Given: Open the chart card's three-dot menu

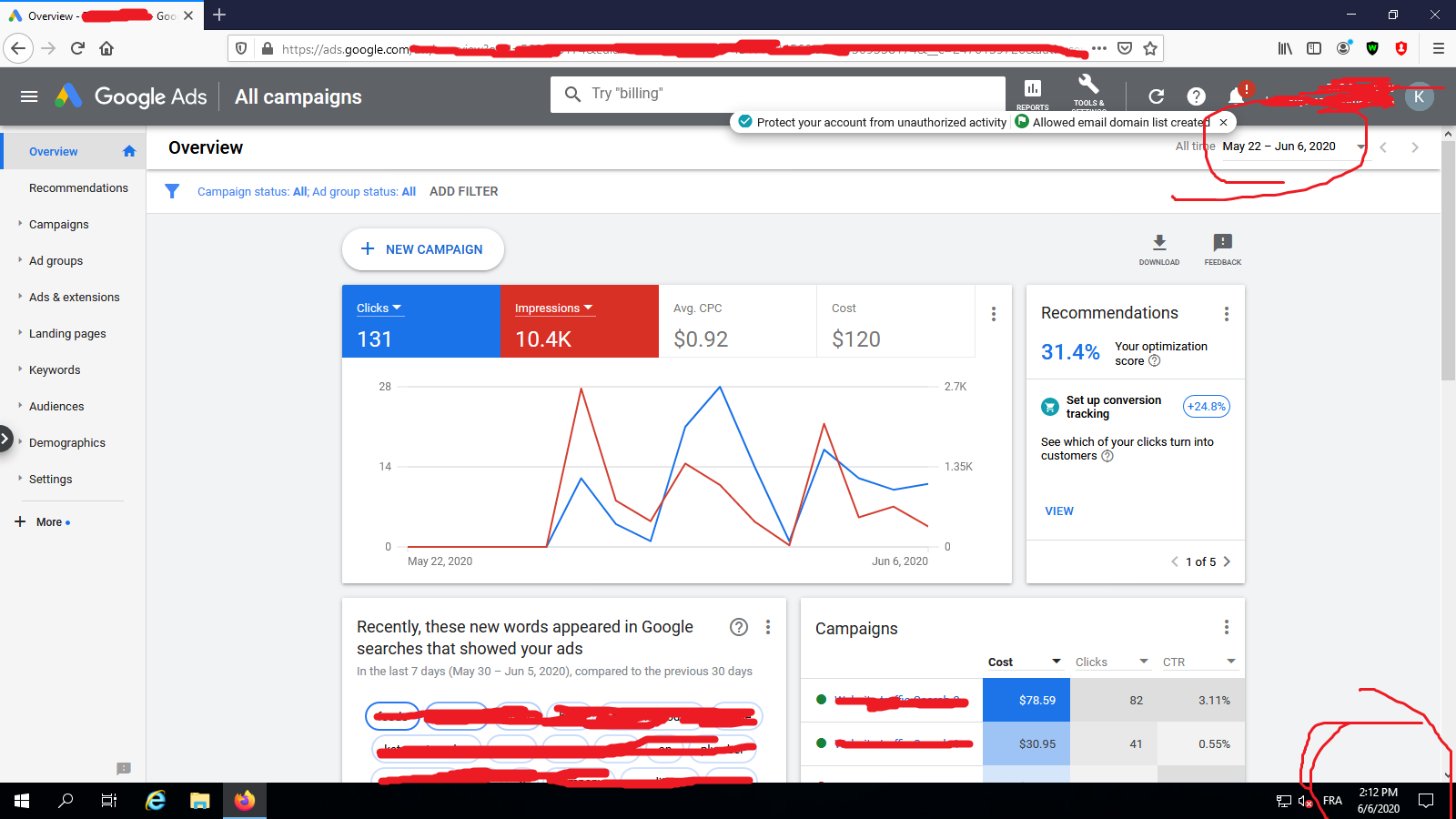Looking at the screenshot, I should point(994,314).
